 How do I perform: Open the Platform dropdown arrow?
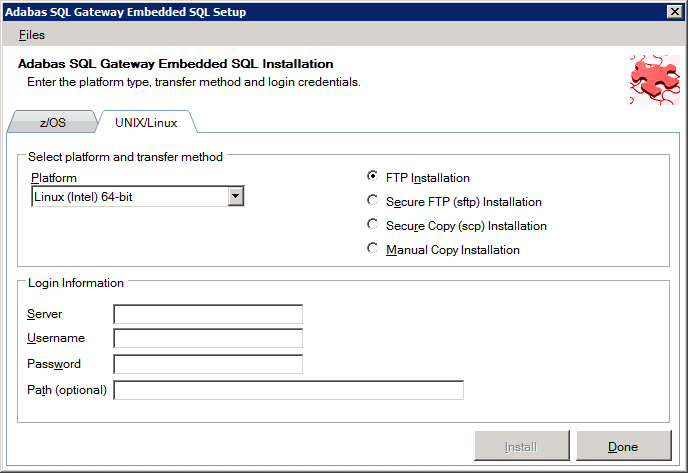pos(236,197)
